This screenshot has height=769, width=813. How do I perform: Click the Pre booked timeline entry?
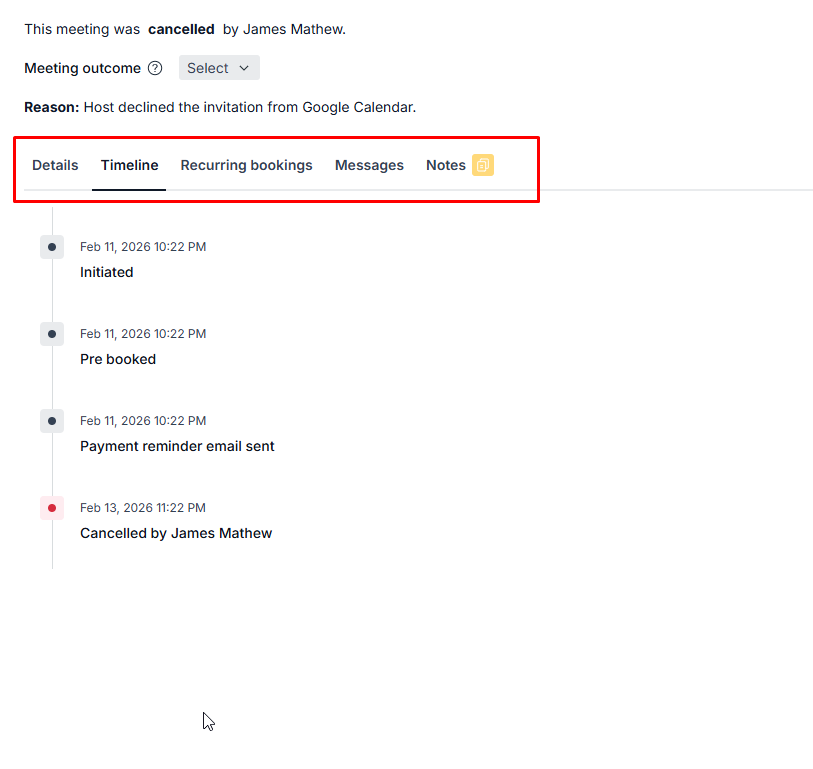click(x=118, y=359)
